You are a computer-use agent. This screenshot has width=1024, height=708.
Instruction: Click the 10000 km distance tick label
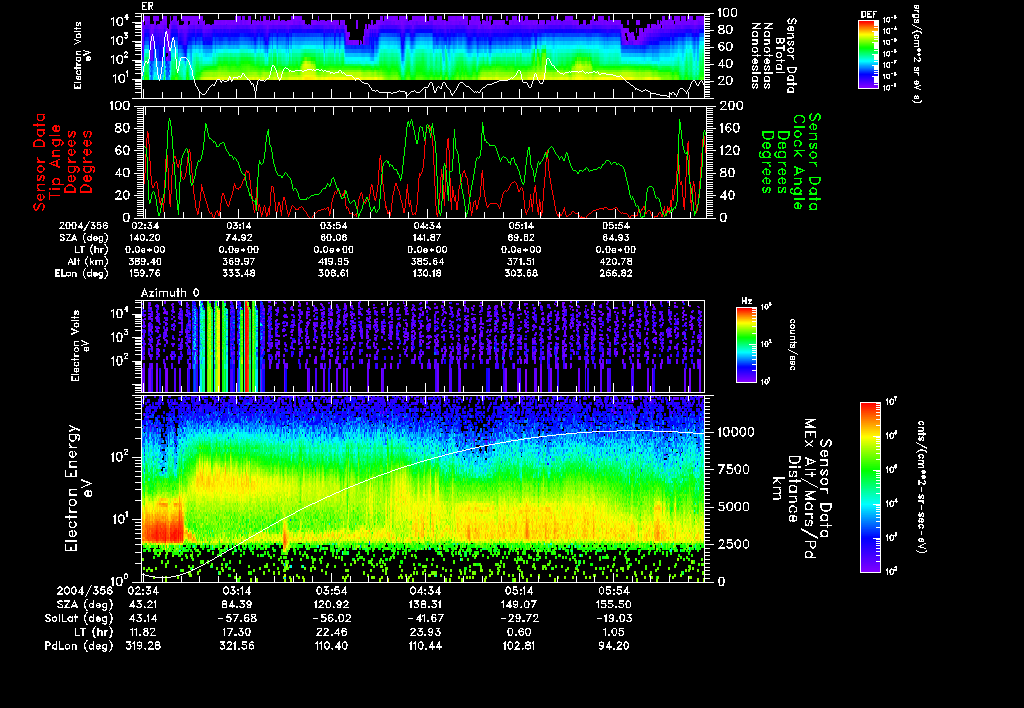737,432
